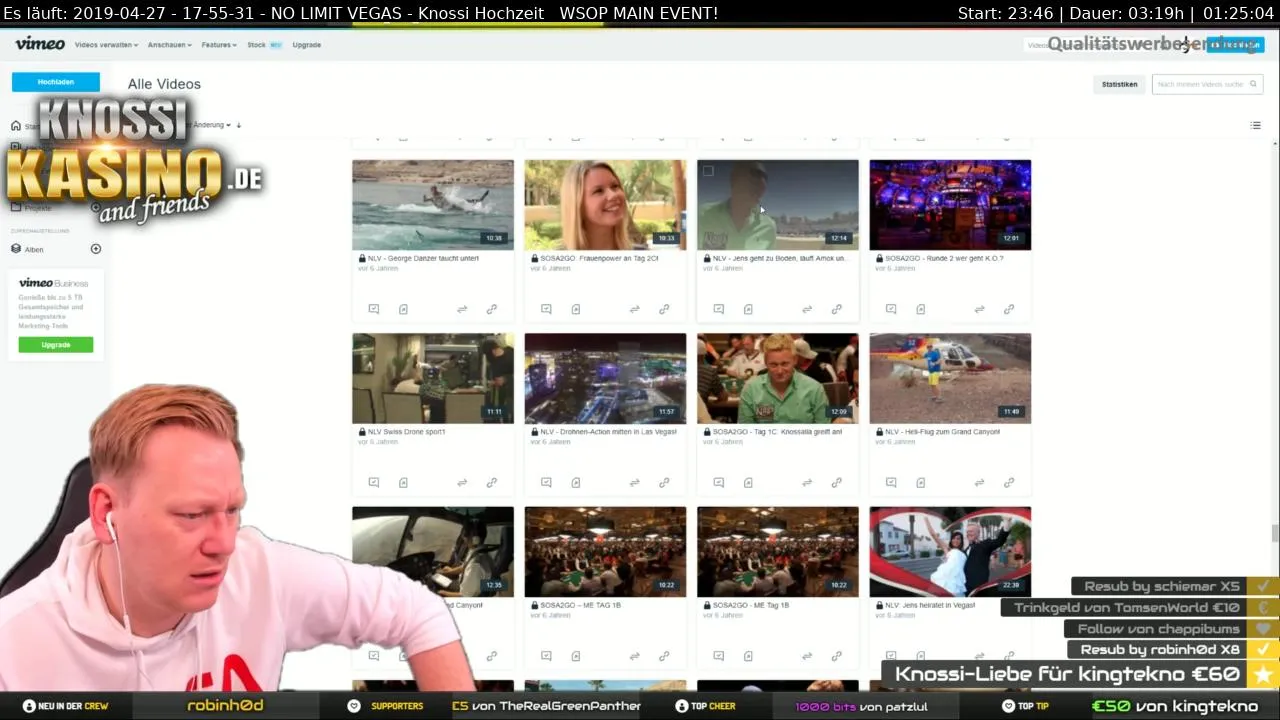
Task: Click SOSA2GO - Tag 1C Knossalla greift an title
Action: [x=777, y=432]
